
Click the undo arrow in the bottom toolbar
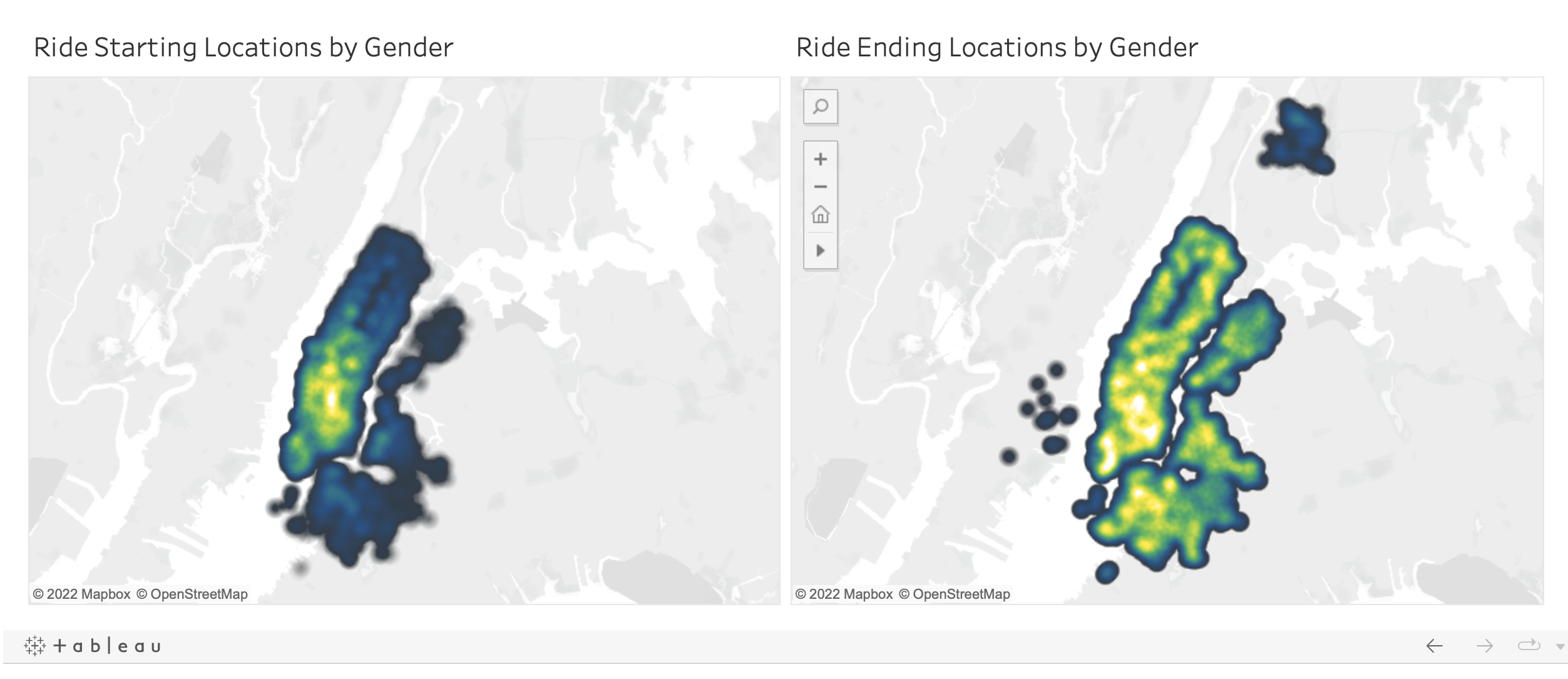[1435, 645]
